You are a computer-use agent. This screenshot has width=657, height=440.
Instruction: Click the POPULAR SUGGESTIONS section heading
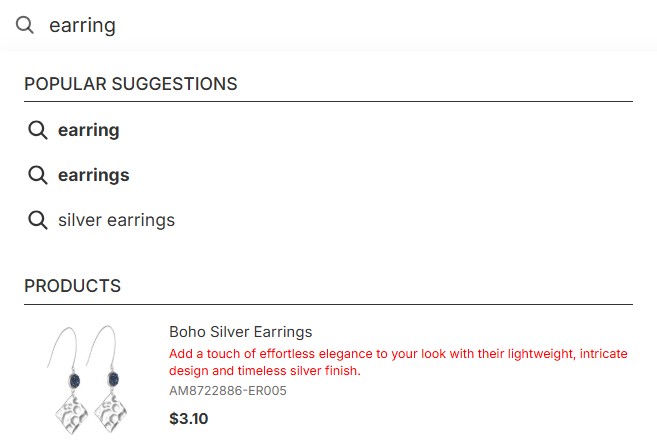[x=130, y=84]
